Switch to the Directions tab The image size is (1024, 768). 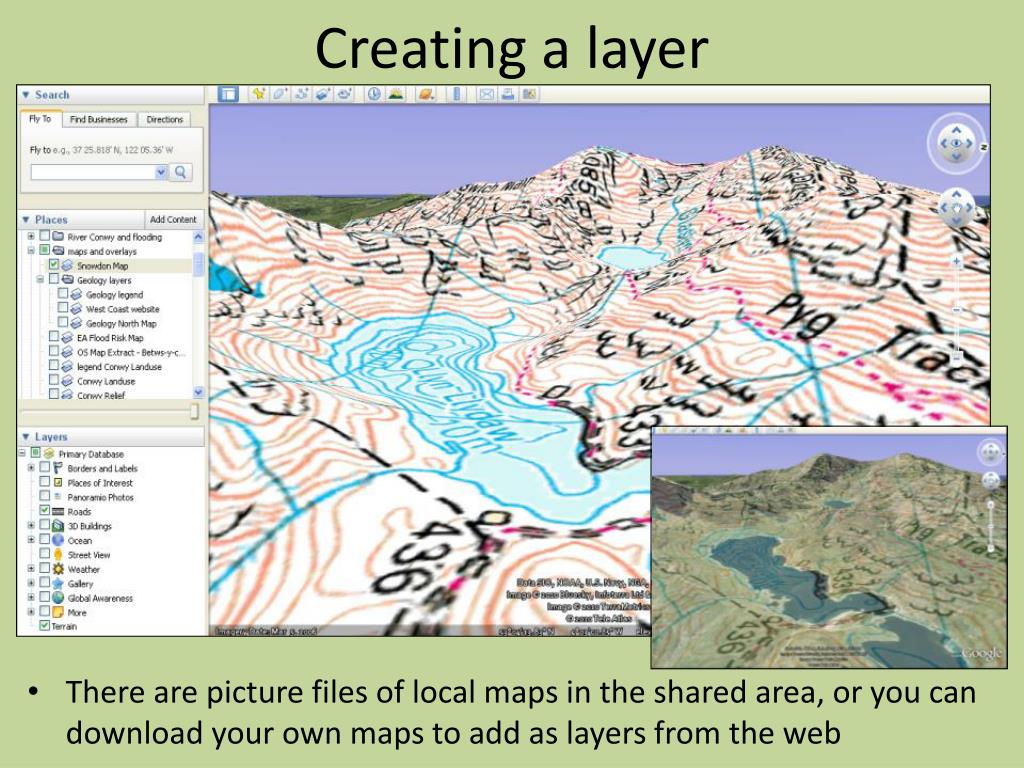coord(165,120)
